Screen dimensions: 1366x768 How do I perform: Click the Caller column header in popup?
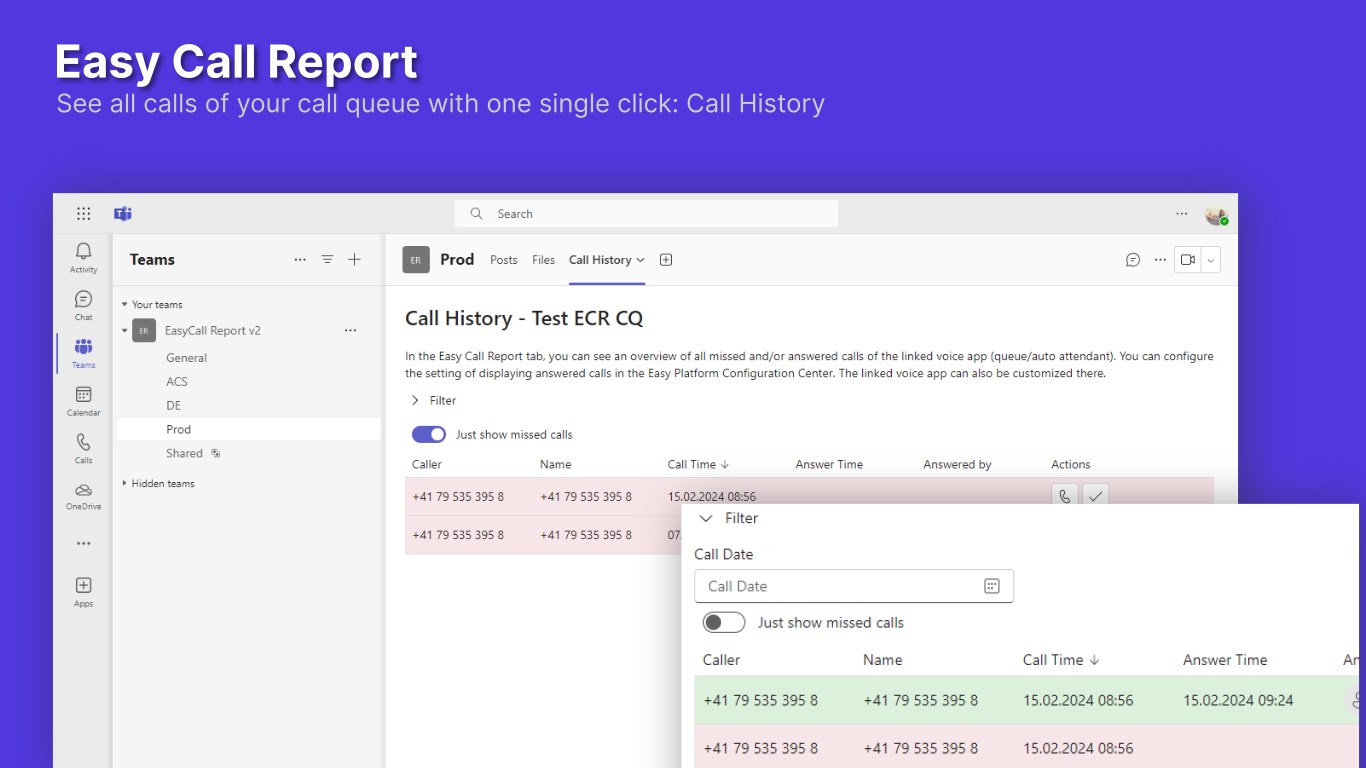[722, 660]
